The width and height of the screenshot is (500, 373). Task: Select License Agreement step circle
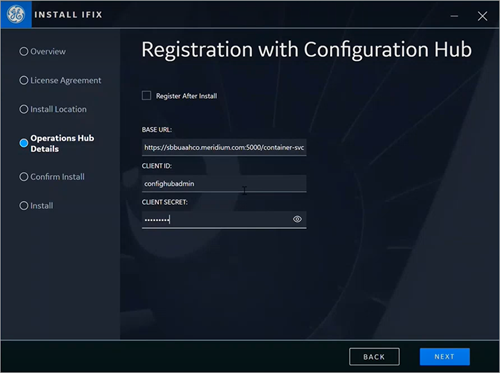tap(24, 80)
